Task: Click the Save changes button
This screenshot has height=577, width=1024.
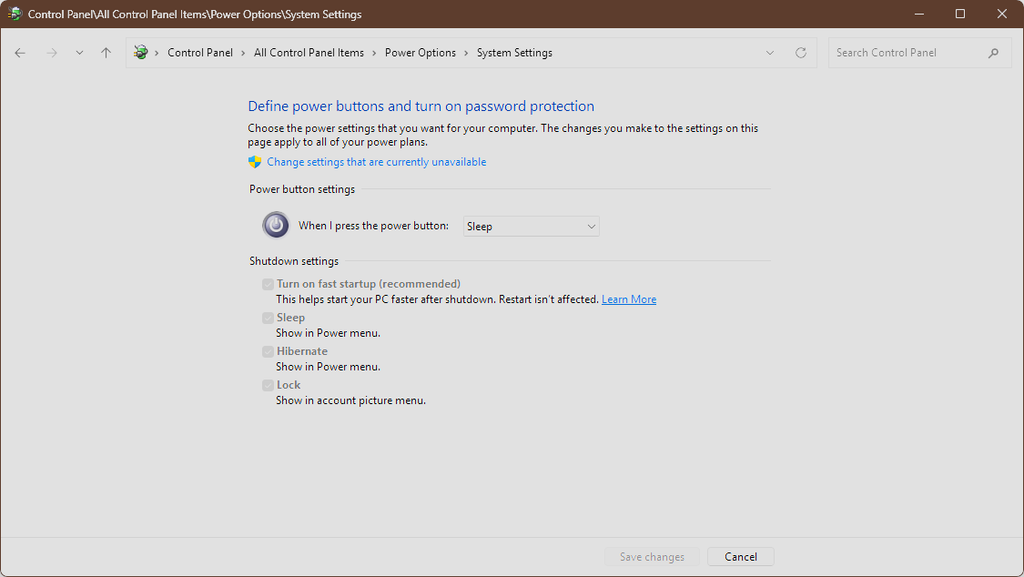Action: click(652, 557)
